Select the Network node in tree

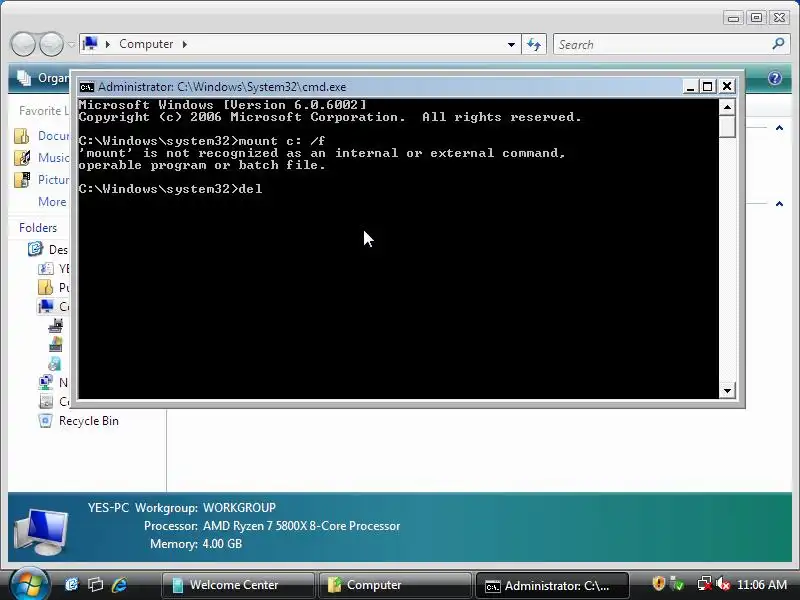click(54, 382)
